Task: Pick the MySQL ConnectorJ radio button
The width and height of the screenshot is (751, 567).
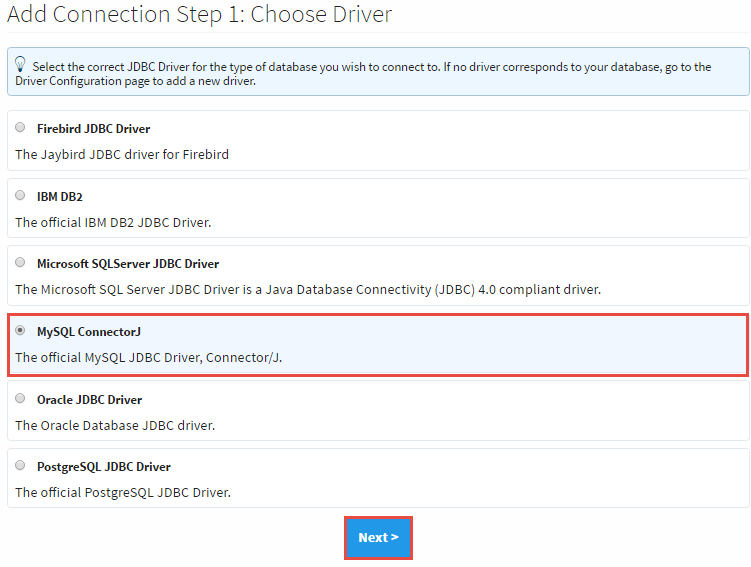Action: click(x=21, y=331)
